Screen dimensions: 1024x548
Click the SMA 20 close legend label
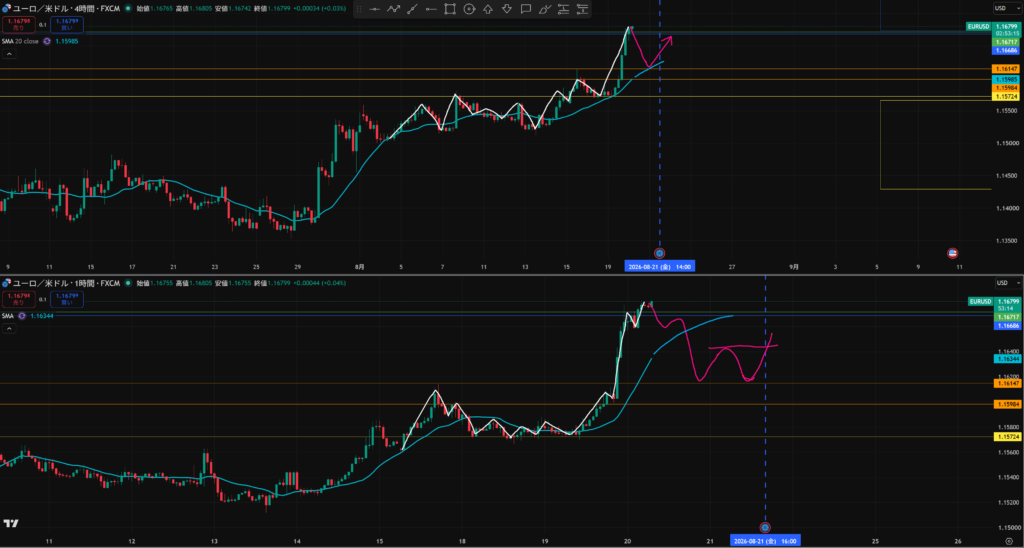pyautogui.click(x=21, y=41)
